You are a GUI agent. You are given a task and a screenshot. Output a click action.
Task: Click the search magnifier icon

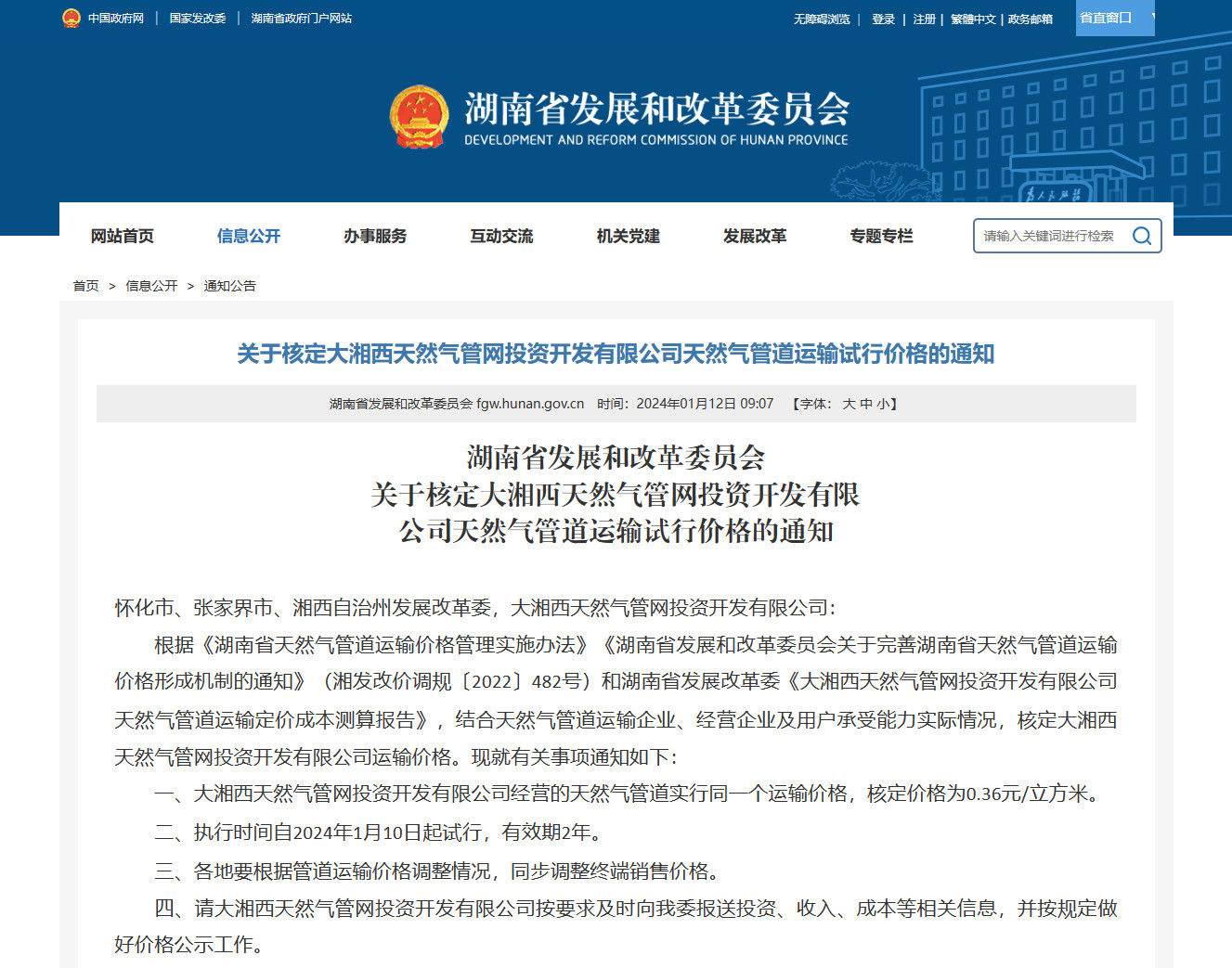pyautogui.click(x=1141, y=236)
